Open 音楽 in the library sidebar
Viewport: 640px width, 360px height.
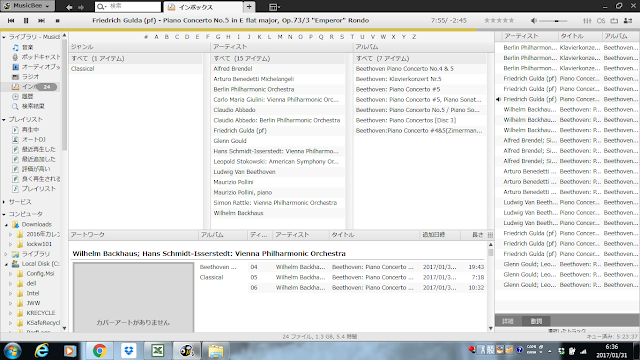pos(28,47)
